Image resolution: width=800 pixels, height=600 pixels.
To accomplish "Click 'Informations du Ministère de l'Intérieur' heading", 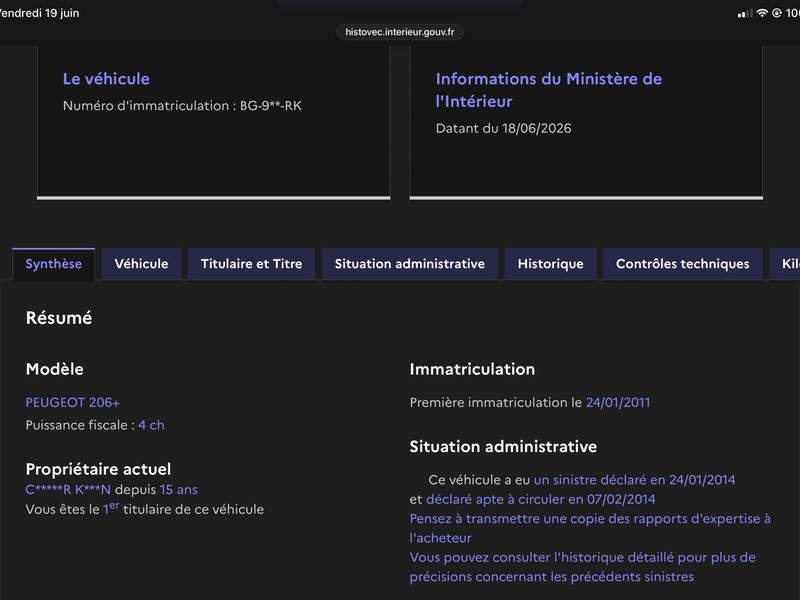I will pos(548,90).
